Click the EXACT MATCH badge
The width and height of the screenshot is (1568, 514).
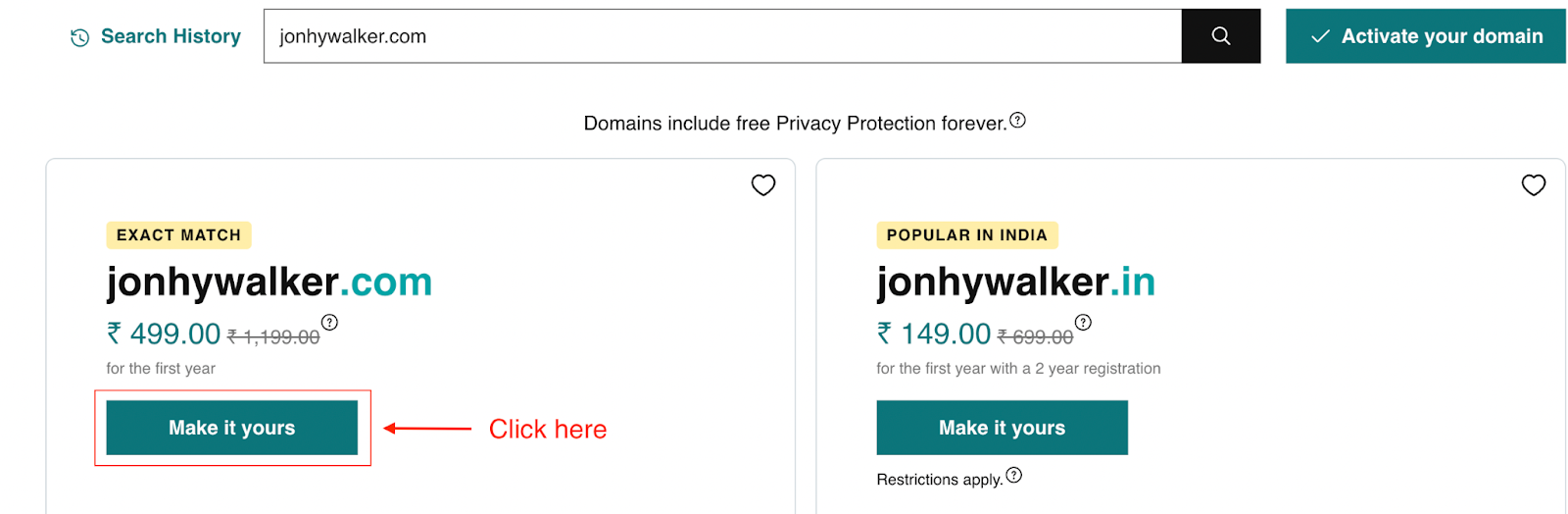[179, 235]
